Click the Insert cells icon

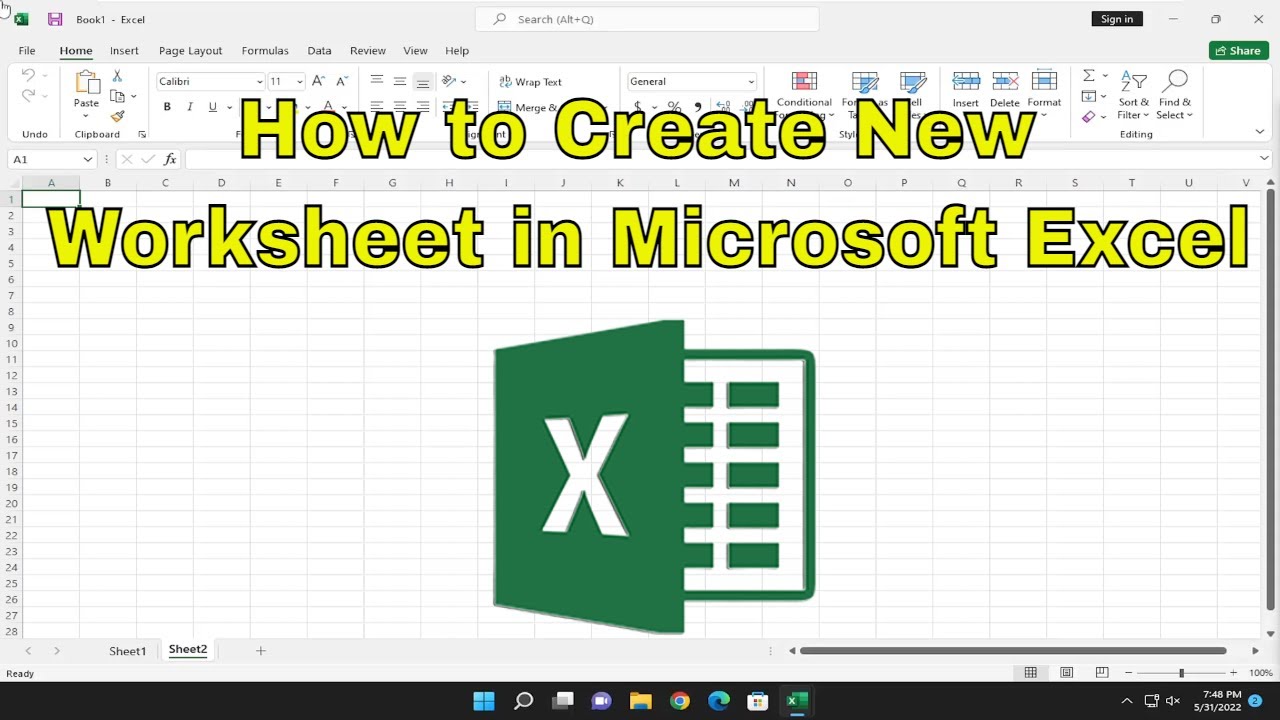966,82
